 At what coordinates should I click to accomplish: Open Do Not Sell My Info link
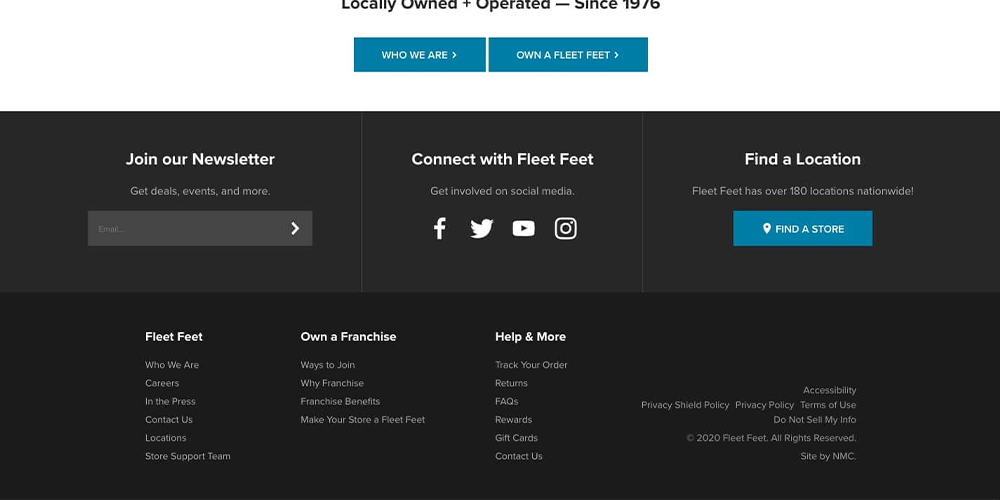click(x=815, y=420)
